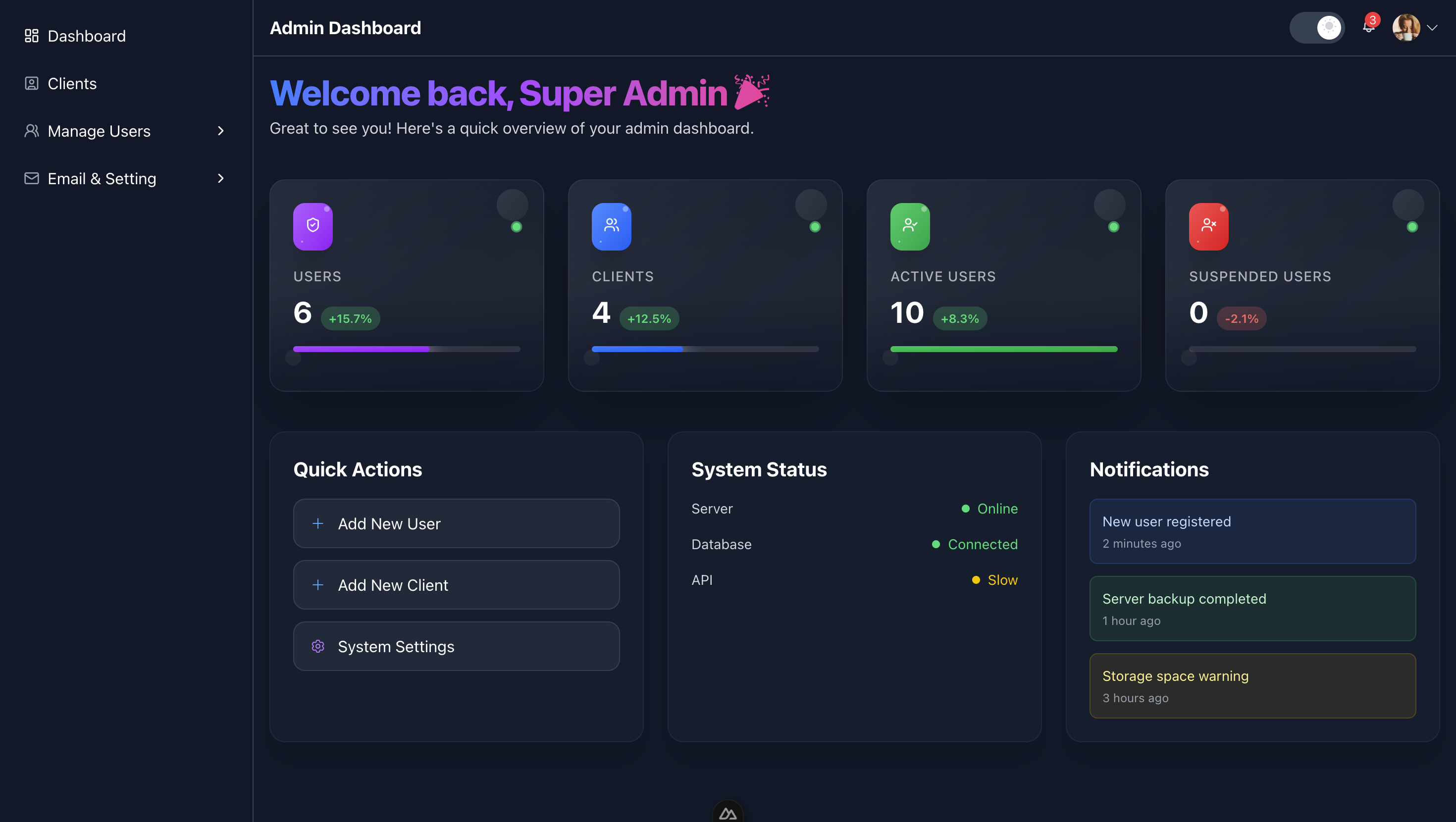
Task: Click the blue people icon on Clients card
Action: (x=611, y=226)
